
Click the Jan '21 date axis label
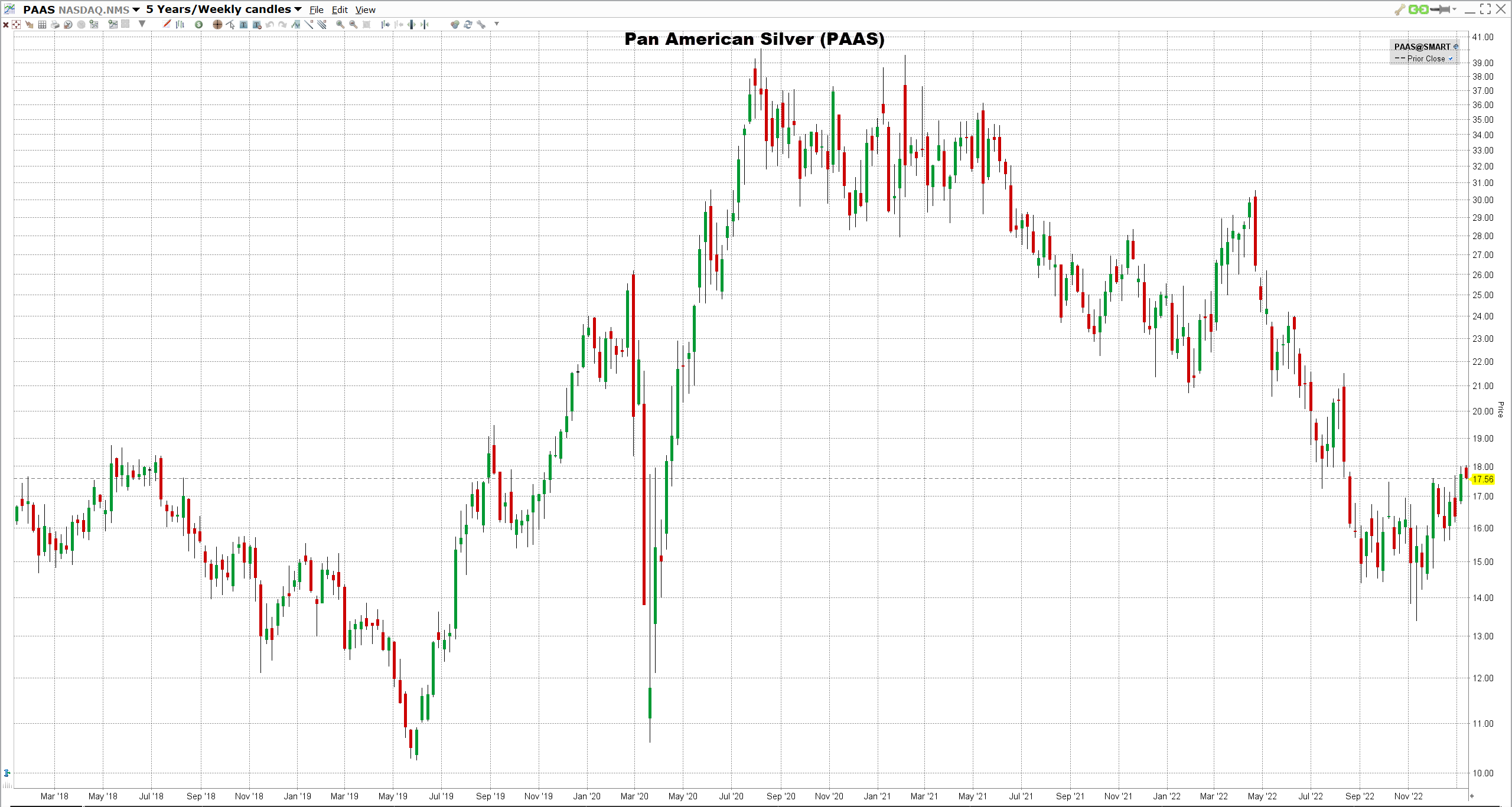pos(877,796)
